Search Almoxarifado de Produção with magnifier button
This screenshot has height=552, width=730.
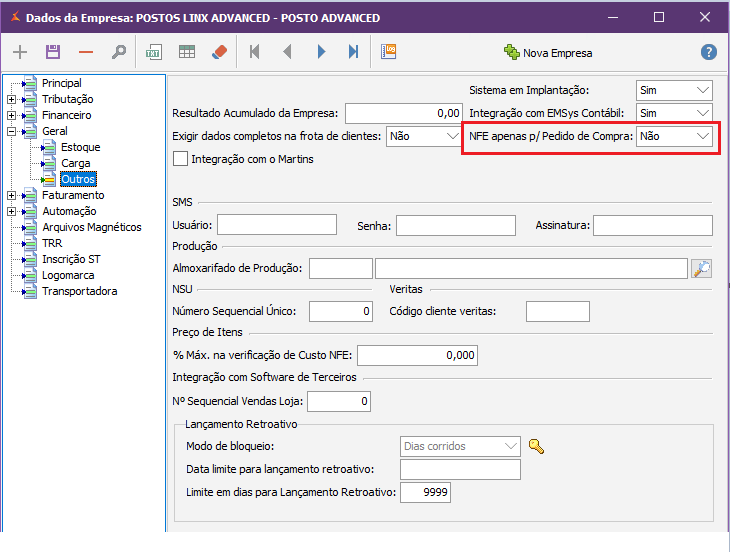702,269
